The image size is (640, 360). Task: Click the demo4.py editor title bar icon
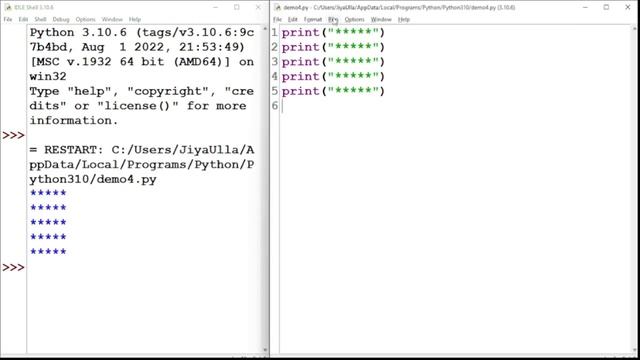(278, 7)
